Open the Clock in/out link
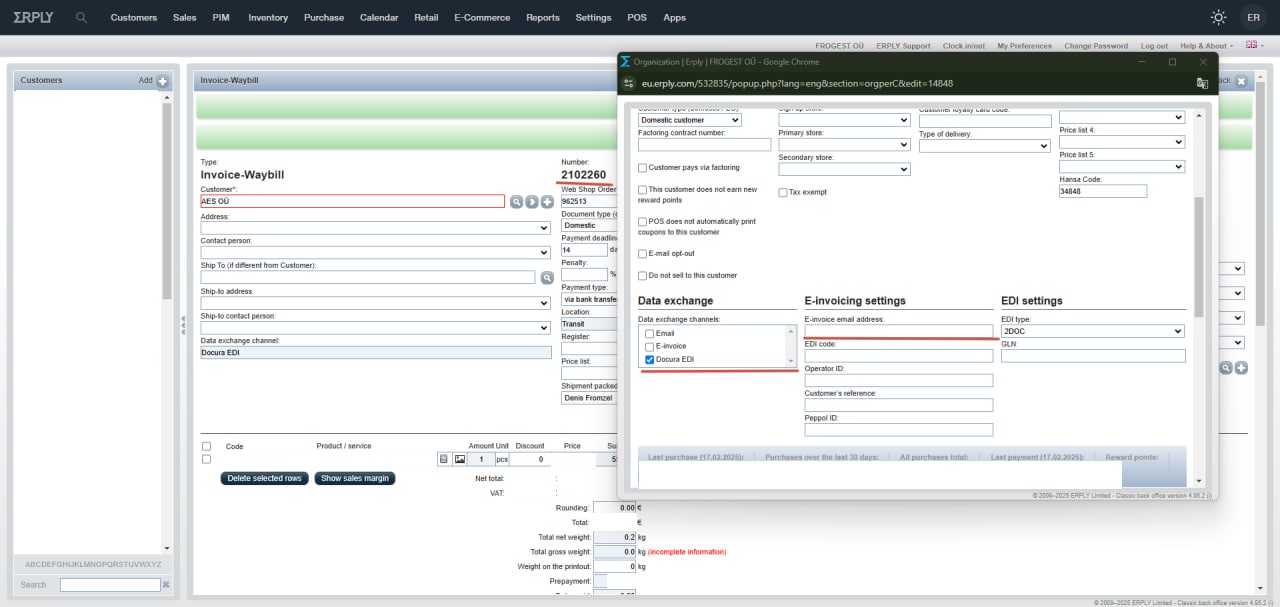 tap(964, 46)
